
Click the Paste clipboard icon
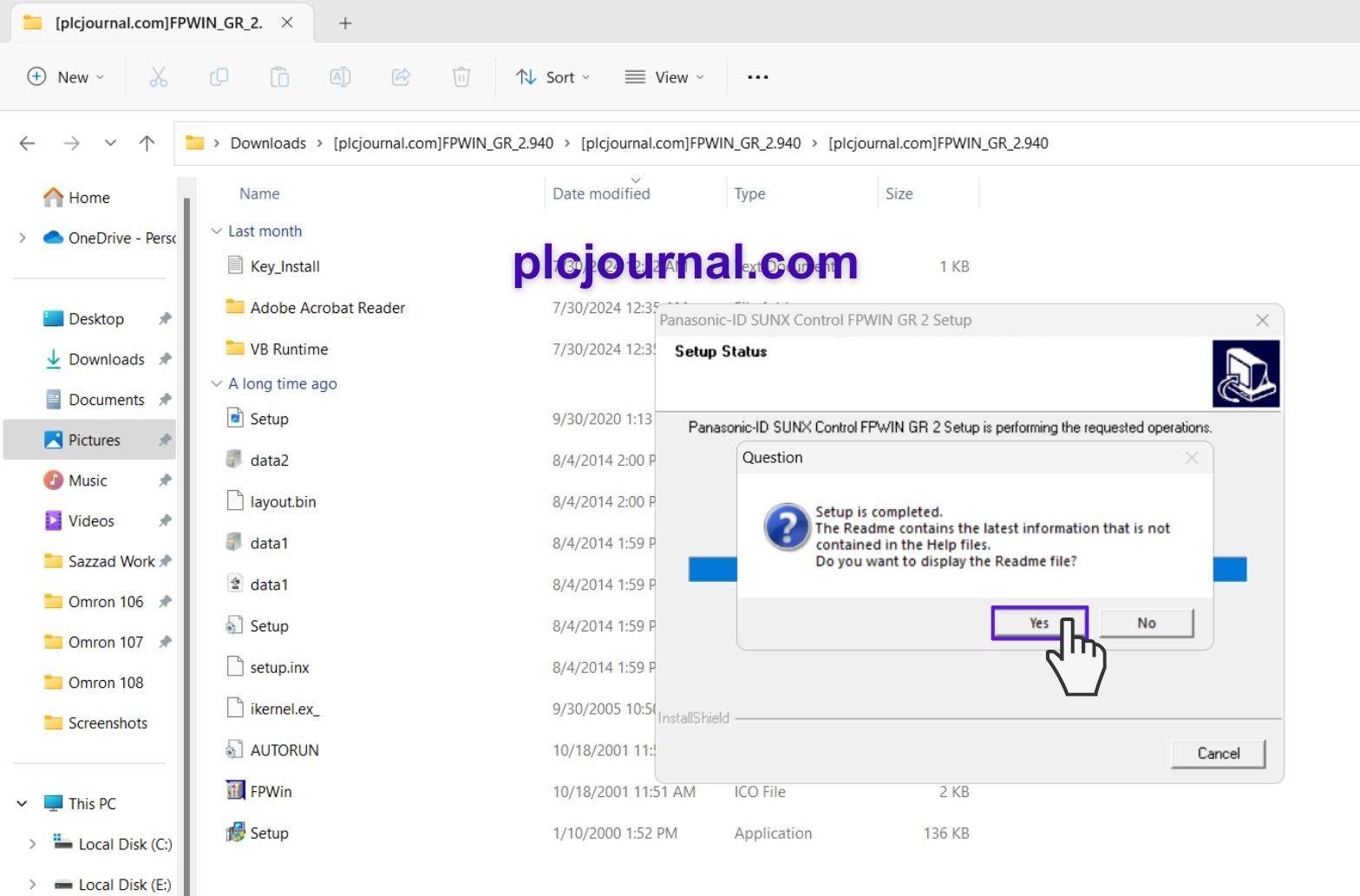click(279, 77)
